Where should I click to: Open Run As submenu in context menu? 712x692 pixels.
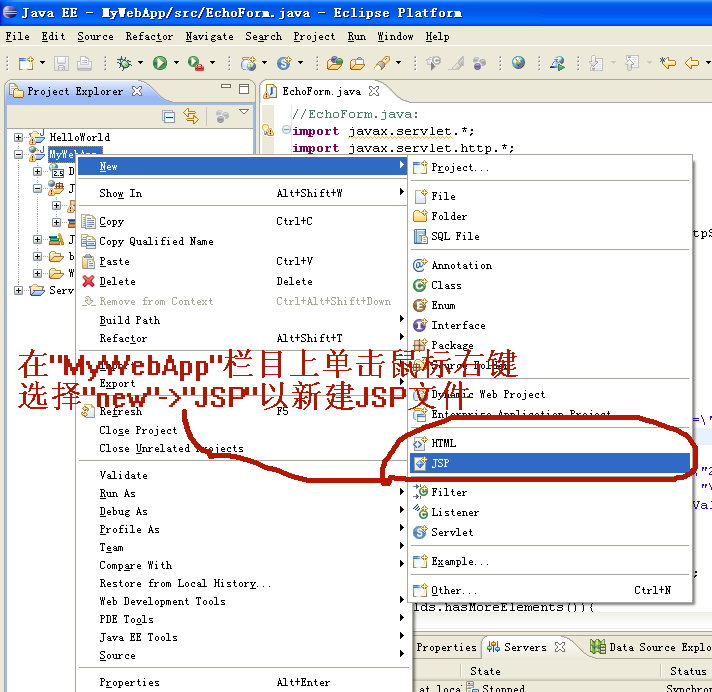point(243,493)
